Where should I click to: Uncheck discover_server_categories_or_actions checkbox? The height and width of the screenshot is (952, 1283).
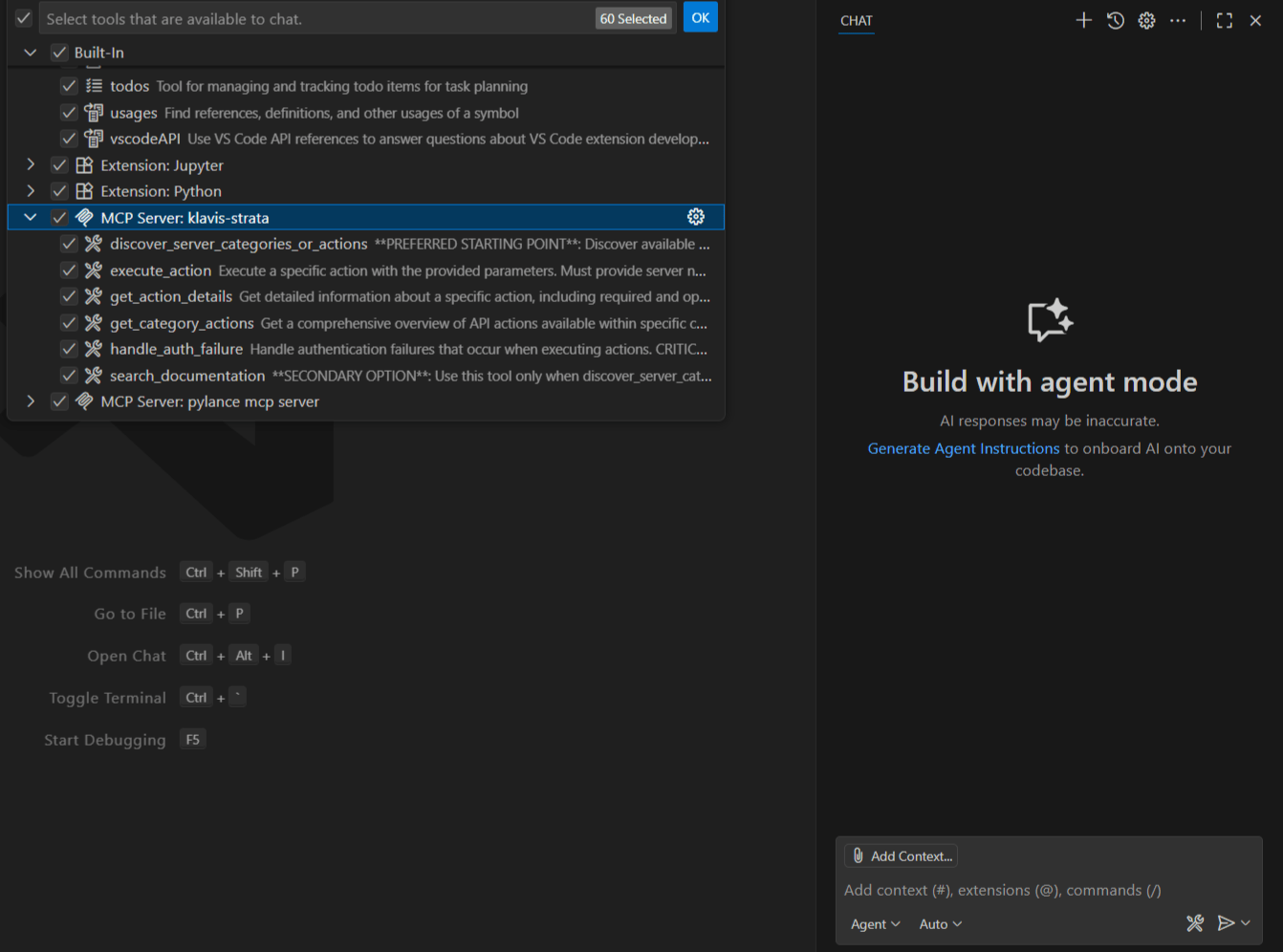[x=69, y=244]
